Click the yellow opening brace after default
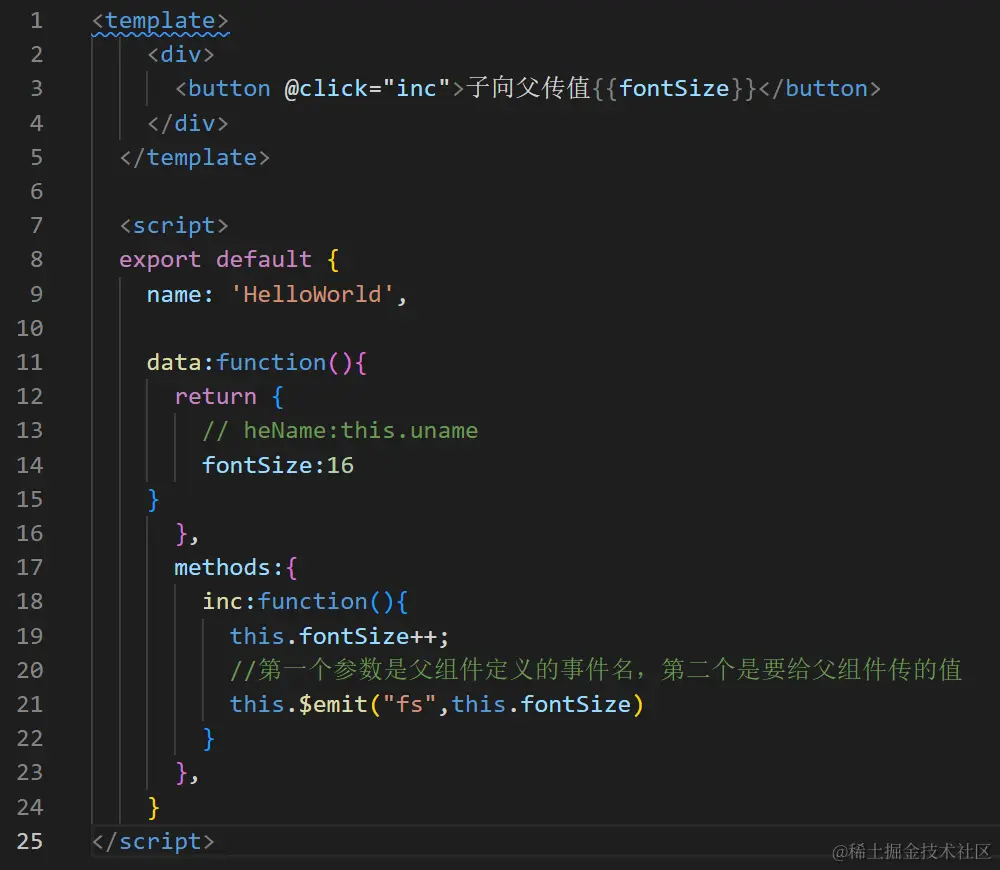Image resolution: width=1000 pixels, height=870 pixels. pos(333,260)
